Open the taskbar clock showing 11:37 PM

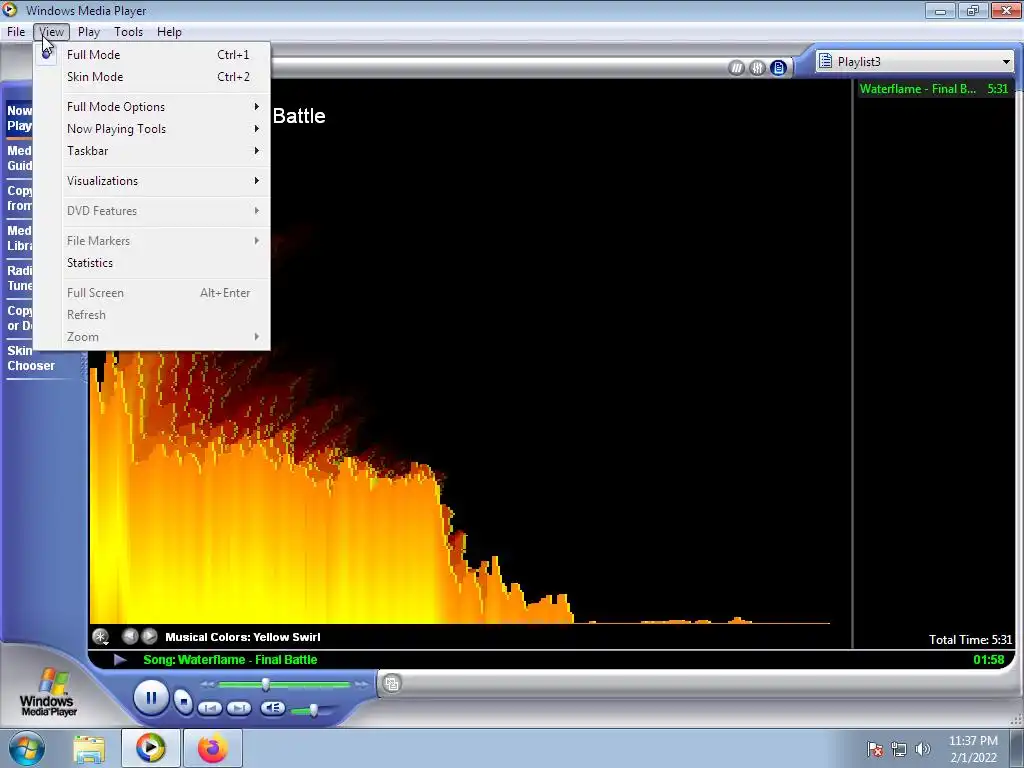973,749
